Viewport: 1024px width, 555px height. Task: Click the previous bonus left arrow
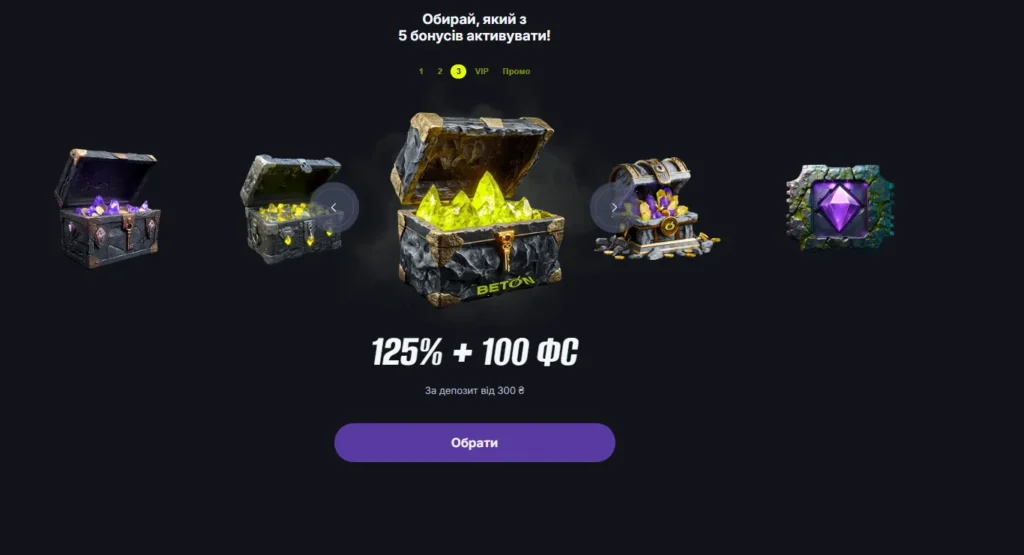click(x=334, y=207)
